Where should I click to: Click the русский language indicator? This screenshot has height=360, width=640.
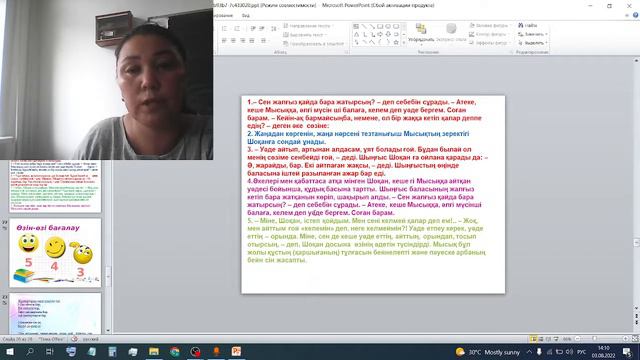tap(91, 339)
